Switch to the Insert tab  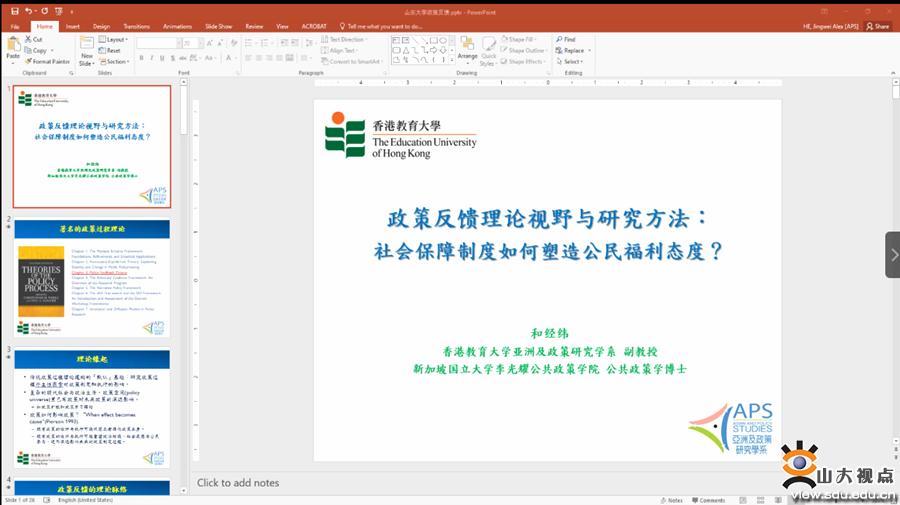click(x=72, y=26)
